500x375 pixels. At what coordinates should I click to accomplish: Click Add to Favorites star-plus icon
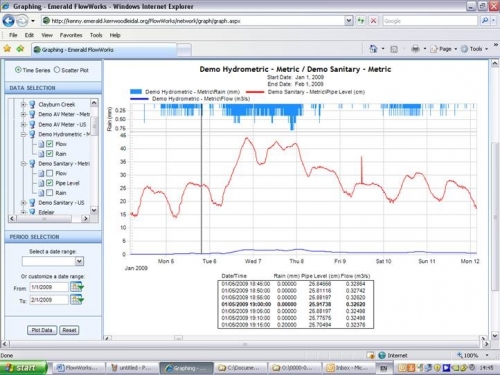20,49
